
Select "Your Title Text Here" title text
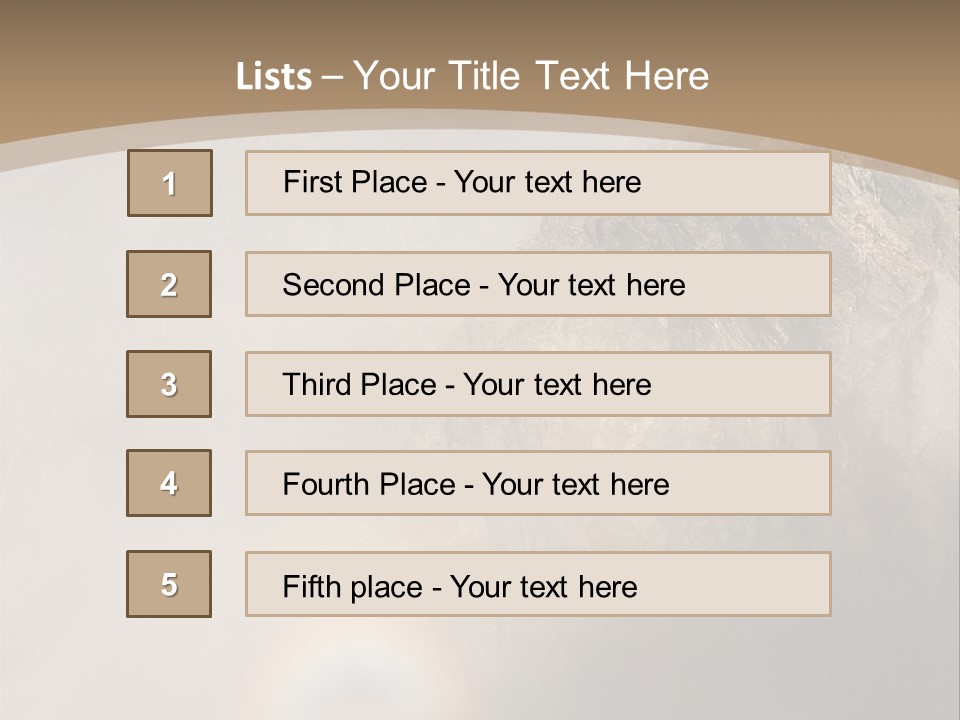point(531,76)
